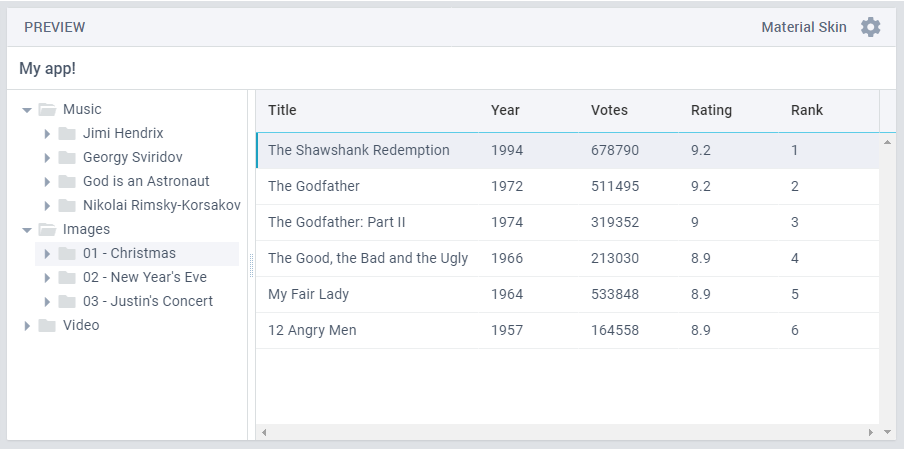Click the Georgy Sviridov folder icon
The image size is (904, 450).
67,158
